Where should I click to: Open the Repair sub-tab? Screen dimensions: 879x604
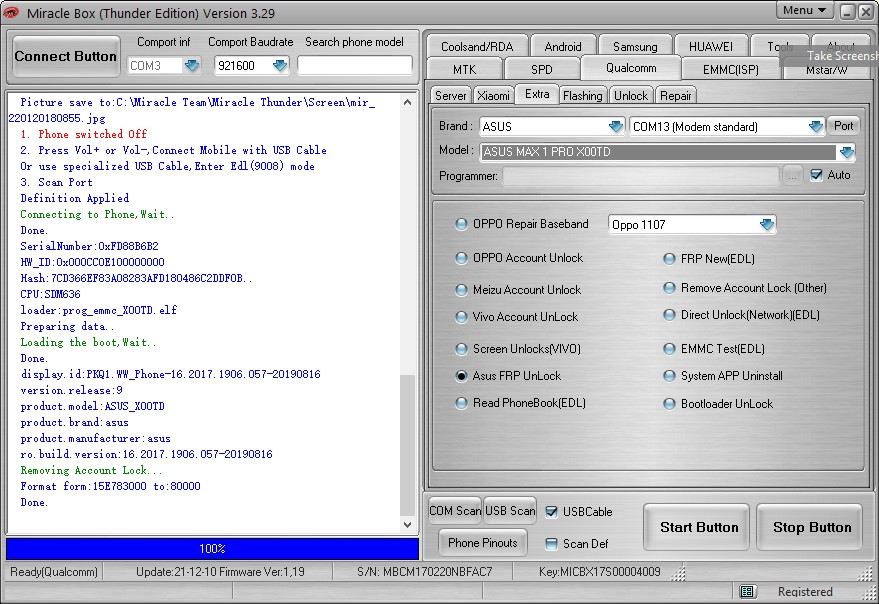point(676,96)
